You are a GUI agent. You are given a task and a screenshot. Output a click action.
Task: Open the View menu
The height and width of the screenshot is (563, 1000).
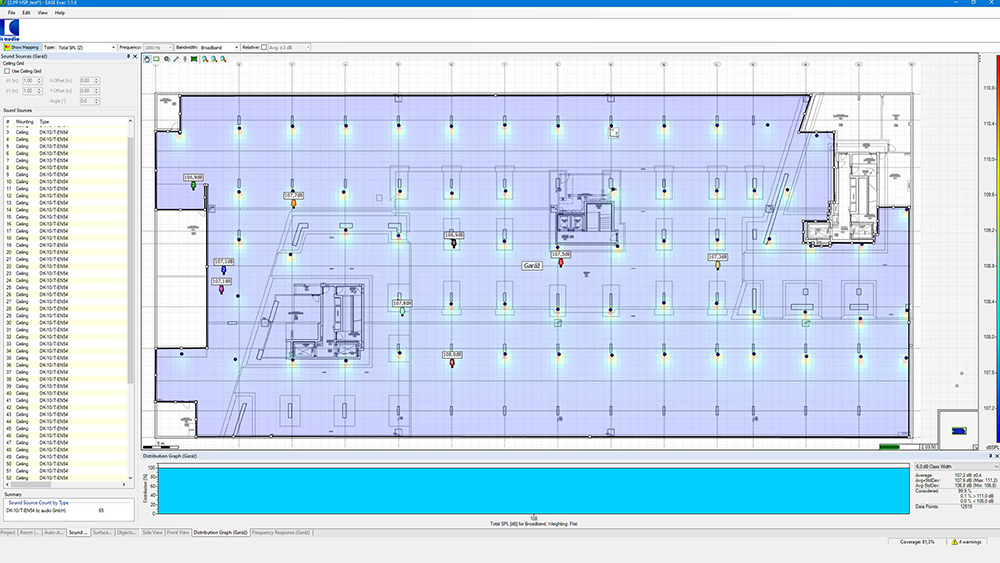[42, 13]
